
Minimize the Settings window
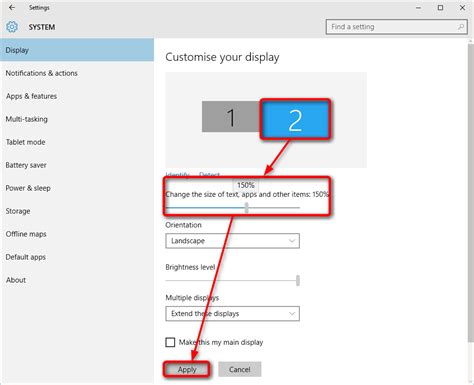(419, 7)
